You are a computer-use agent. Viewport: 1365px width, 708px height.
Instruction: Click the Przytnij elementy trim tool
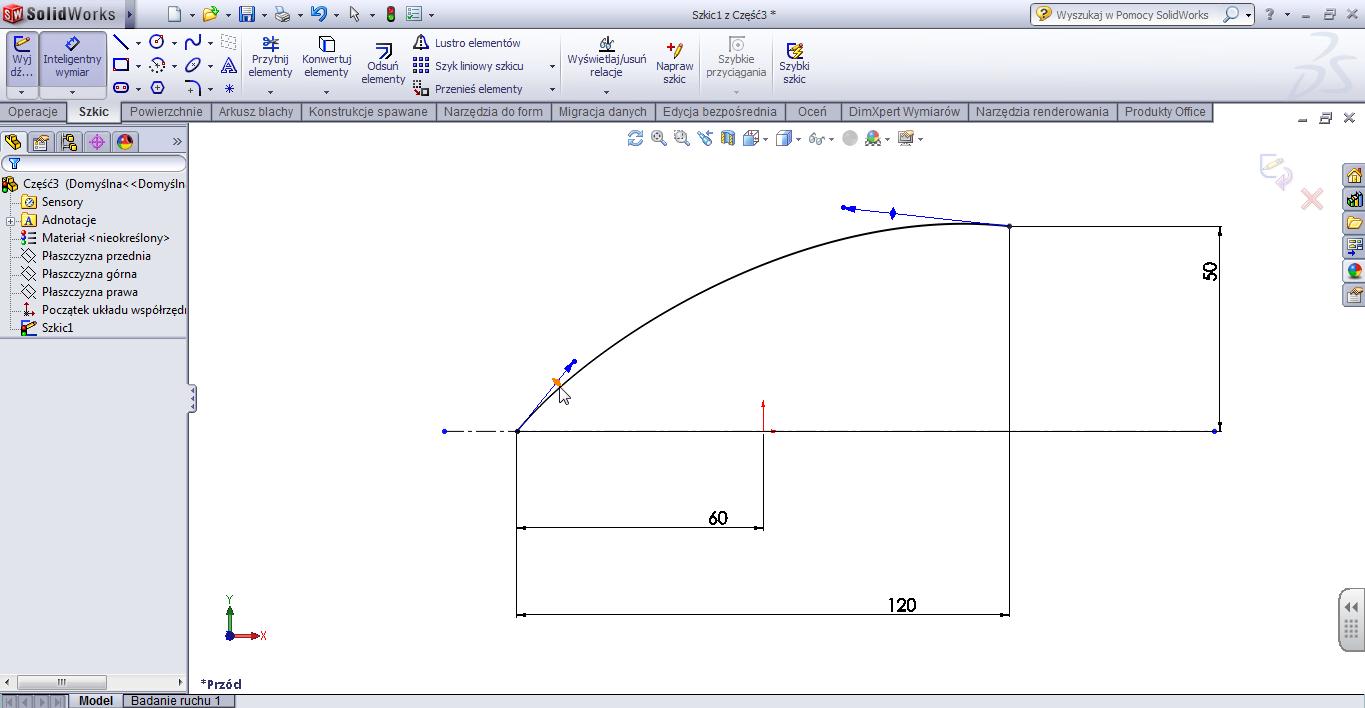point(270,58)
